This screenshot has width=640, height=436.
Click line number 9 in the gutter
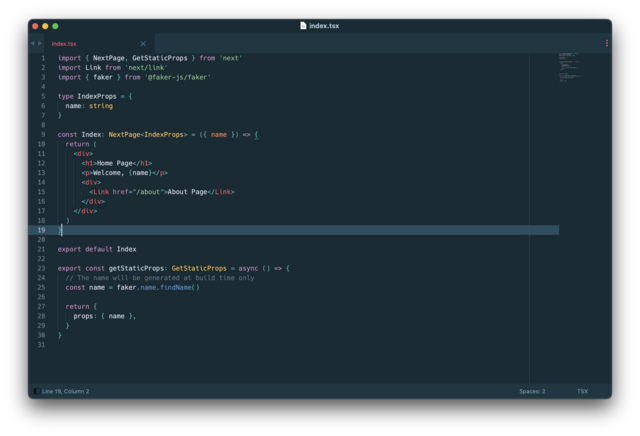pos(43,134)
